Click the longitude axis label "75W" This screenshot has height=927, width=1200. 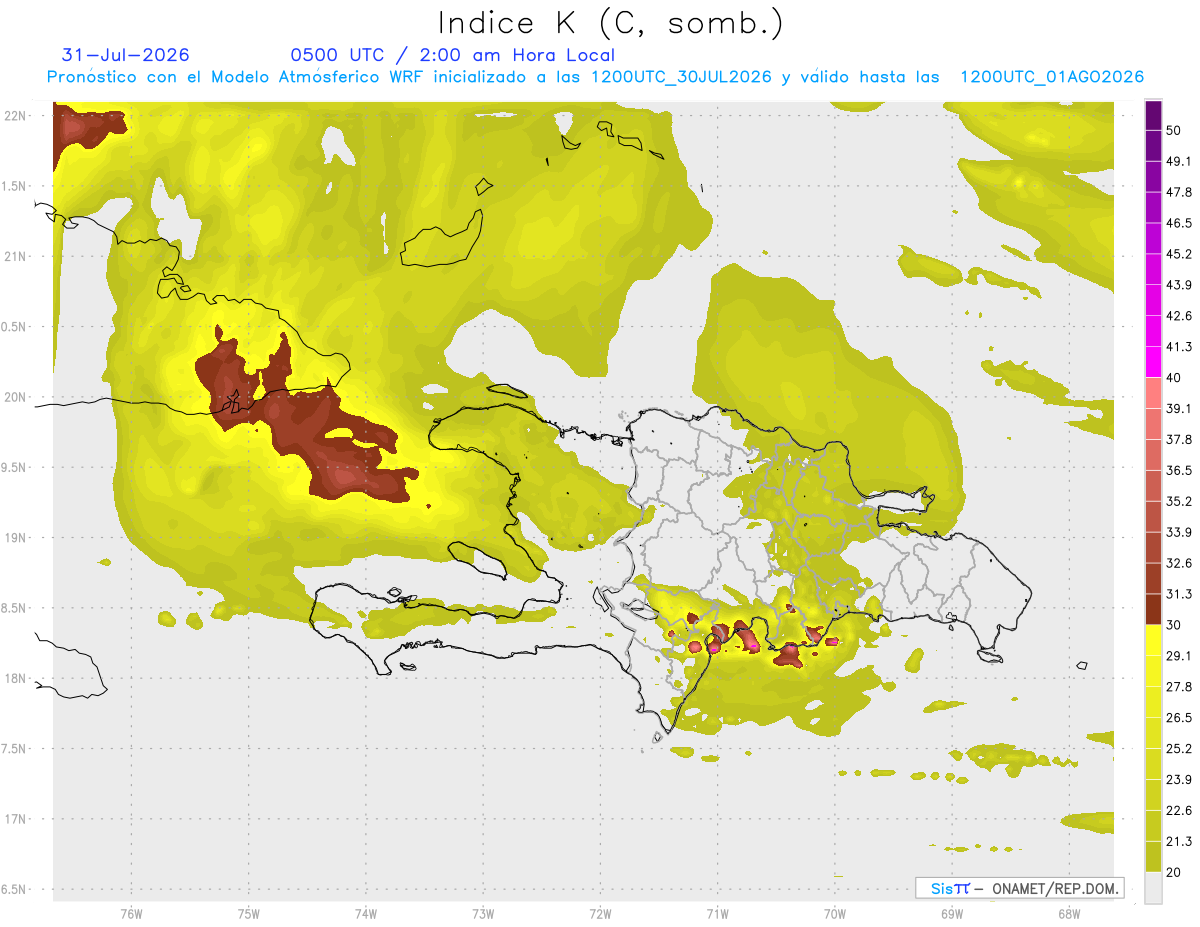(x=248, y=915)
